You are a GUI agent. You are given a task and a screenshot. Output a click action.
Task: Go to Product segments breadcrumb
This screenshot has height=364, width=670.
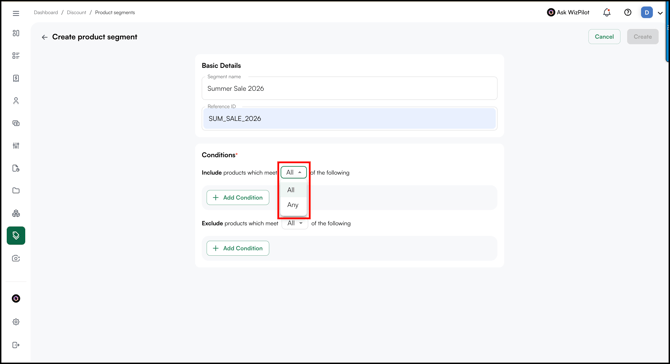[115, 12]
